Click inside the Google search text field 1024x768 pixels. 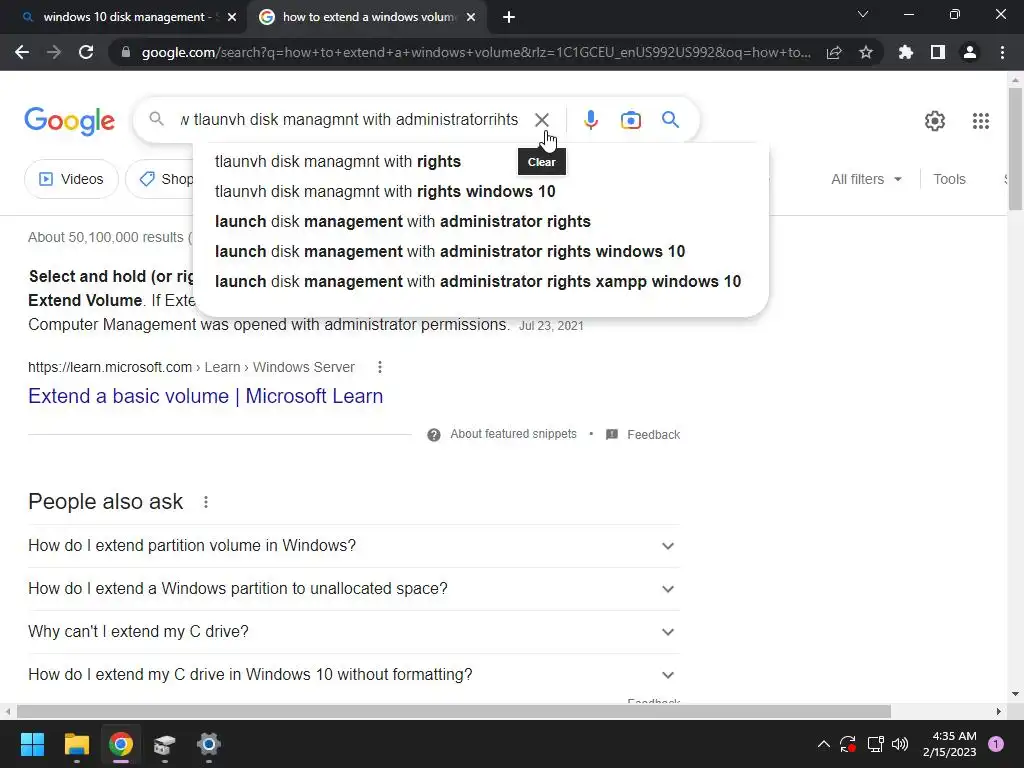[349, 120]
